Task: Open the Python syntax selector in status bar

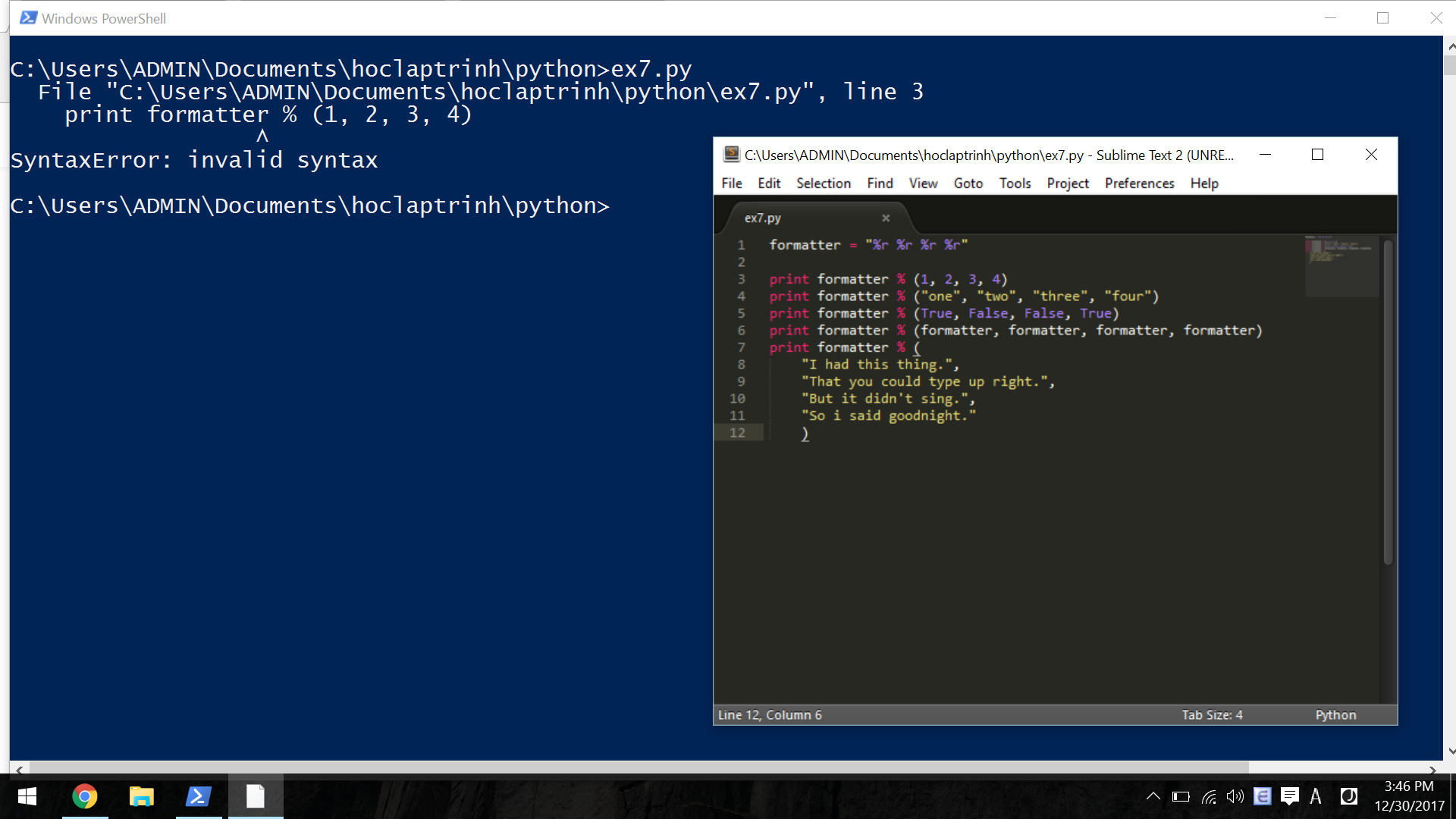Action: point(1335,715)
